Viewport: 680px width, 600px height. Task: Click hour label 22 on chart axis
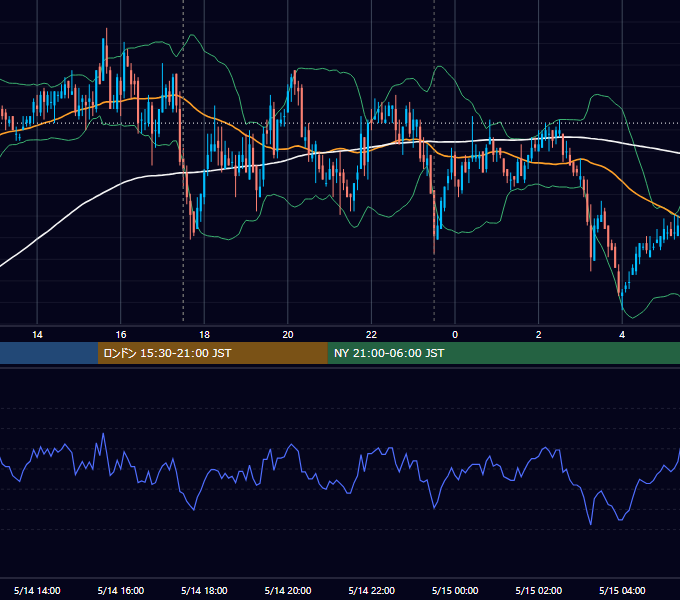click(371, 335)
